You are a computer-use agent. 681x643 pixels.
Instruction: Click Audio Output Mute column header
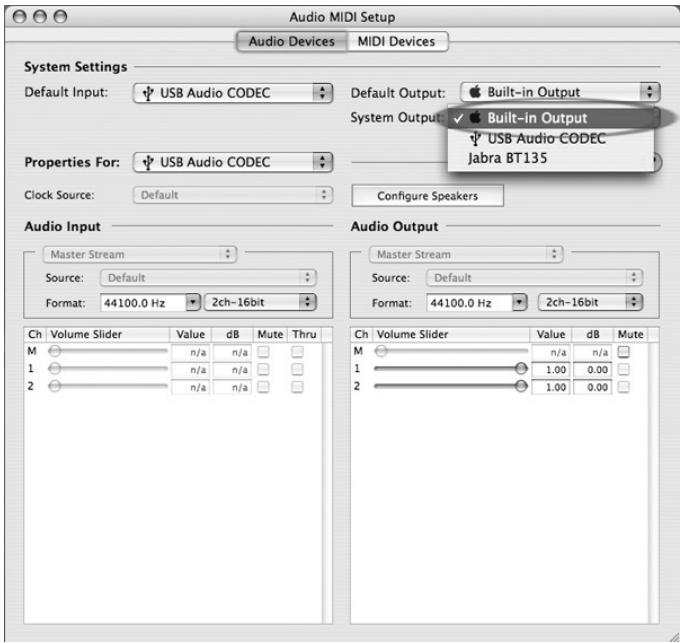[x=630, y=334]
